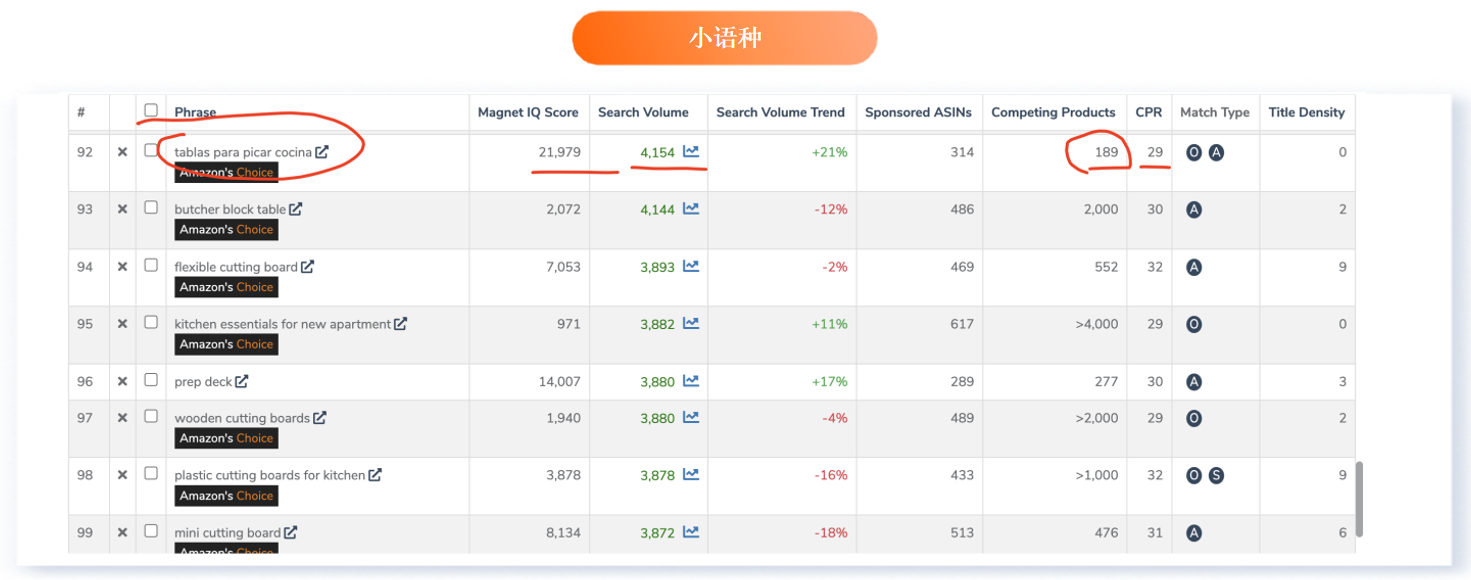Toggle the select-all checkbox in header

pyautogui.click(x=151, y=110)
